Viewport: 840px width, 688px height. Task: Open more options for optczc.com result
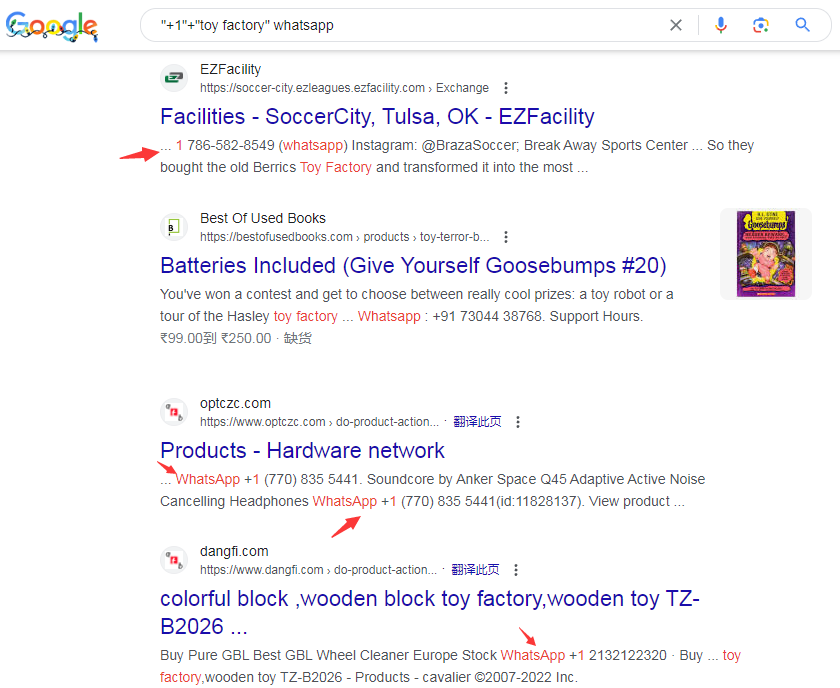[518, 422]
